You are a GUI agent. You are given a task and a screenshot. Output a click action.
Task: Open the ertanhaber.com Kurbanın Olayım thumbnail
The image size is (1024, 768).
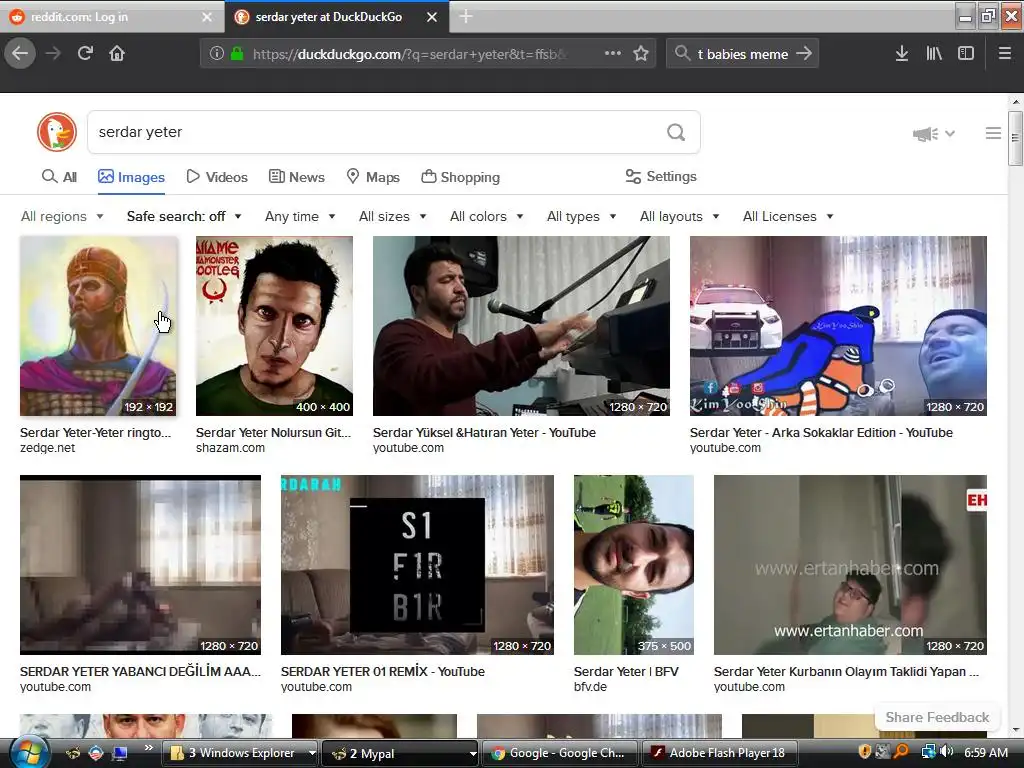pyautogui.click(x=850, y=565)
